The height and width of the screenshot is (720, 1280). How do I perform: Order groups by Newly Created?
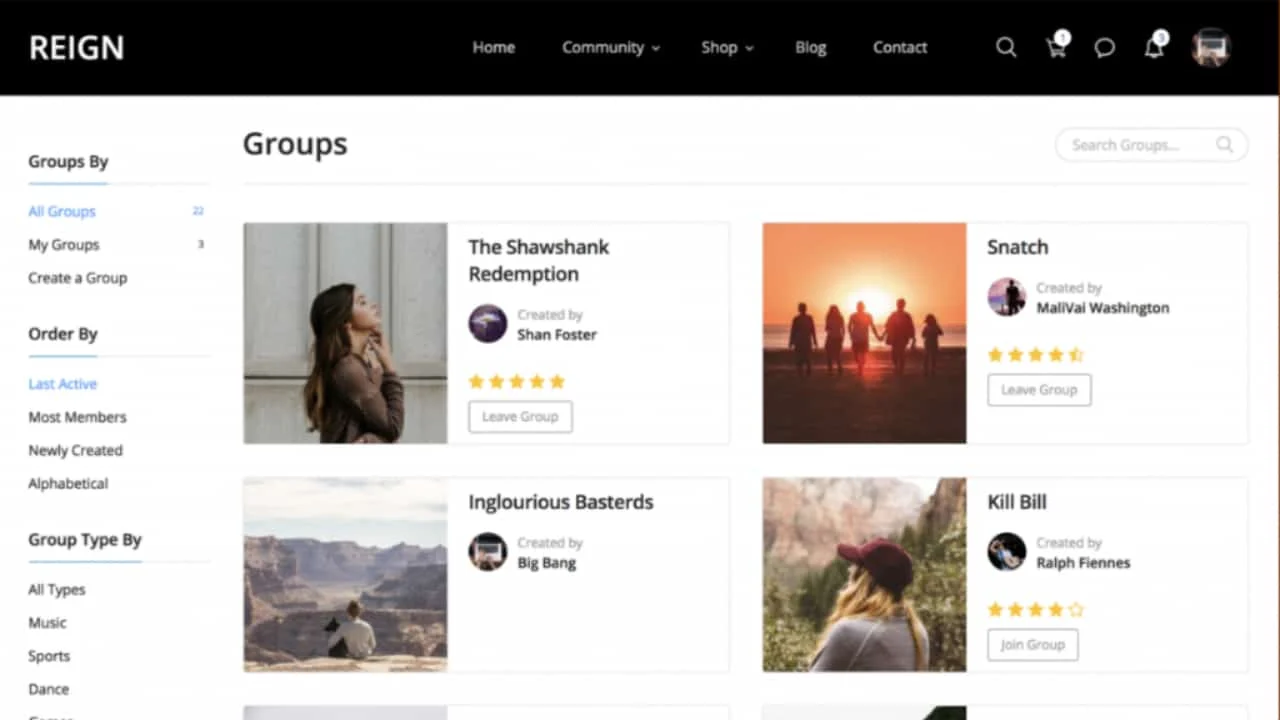point(76,450)
